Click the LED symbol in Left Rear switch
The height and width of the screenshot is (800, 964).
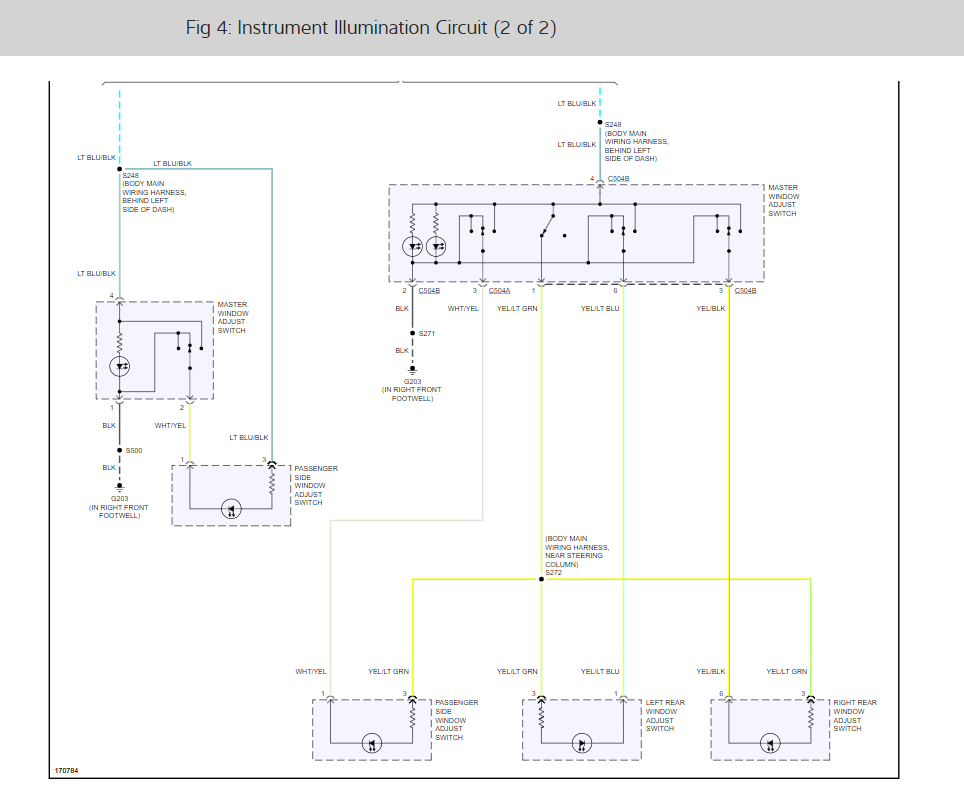point(582,743)
